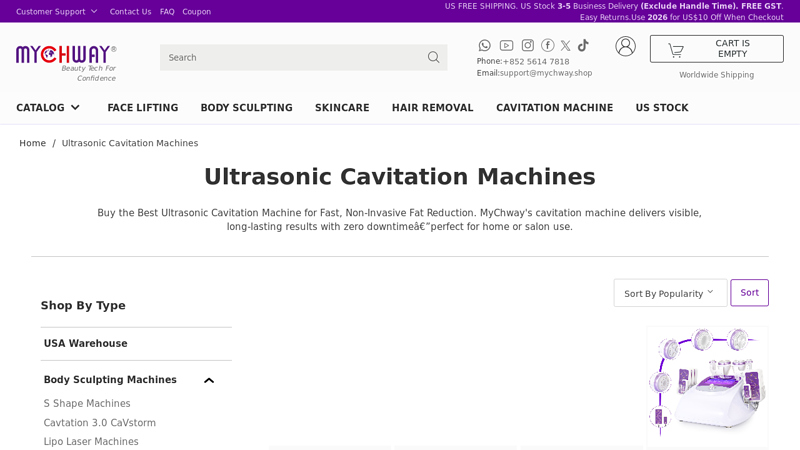Image resolution: width=800 pixels, height=450 pixels.
Task: Click the Worldwide Shipping text
Action: (x=716, y=74)
